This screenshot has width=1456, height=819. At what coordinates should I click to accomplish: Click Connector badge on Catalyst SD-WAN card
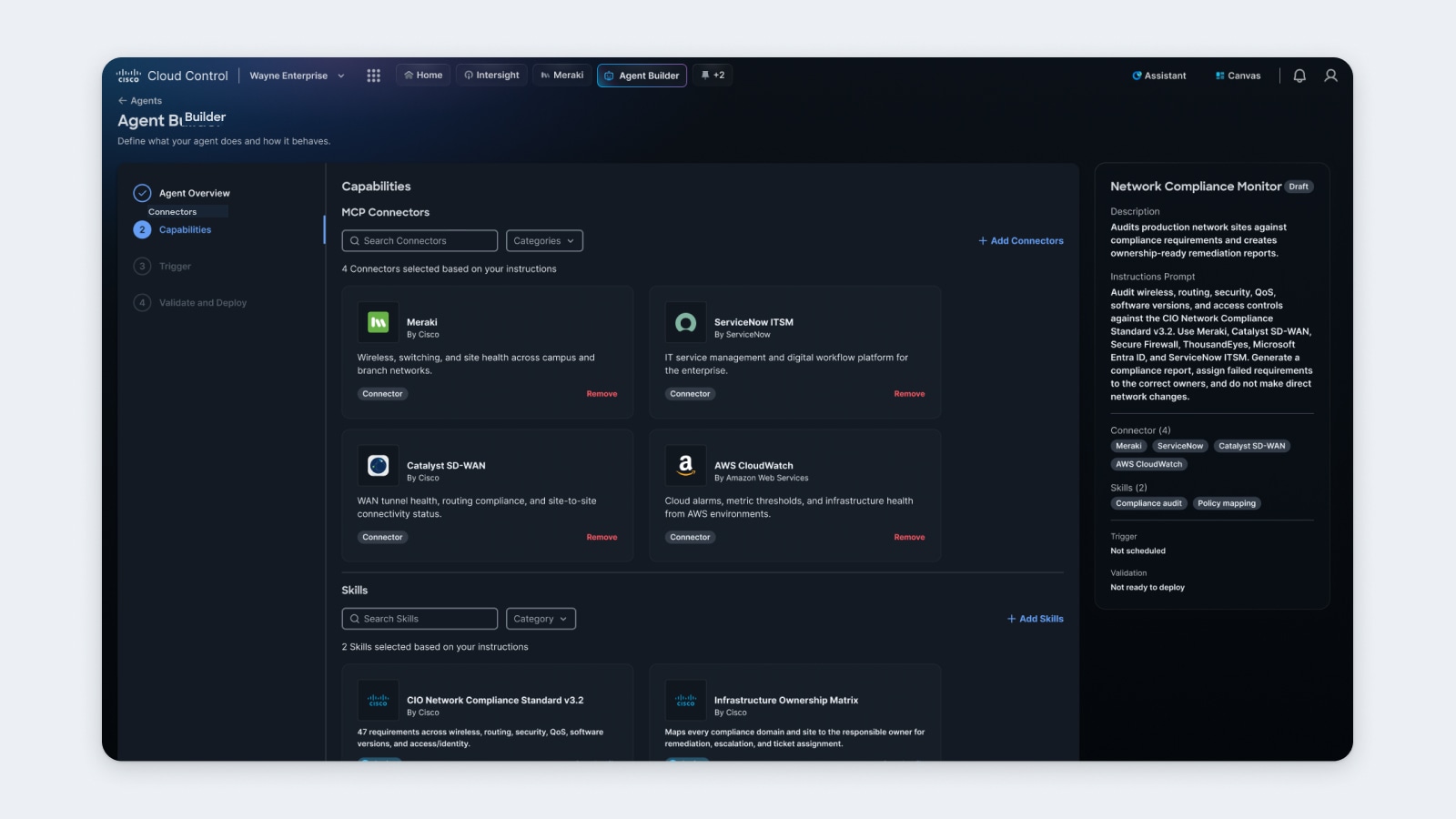(382, 538)
